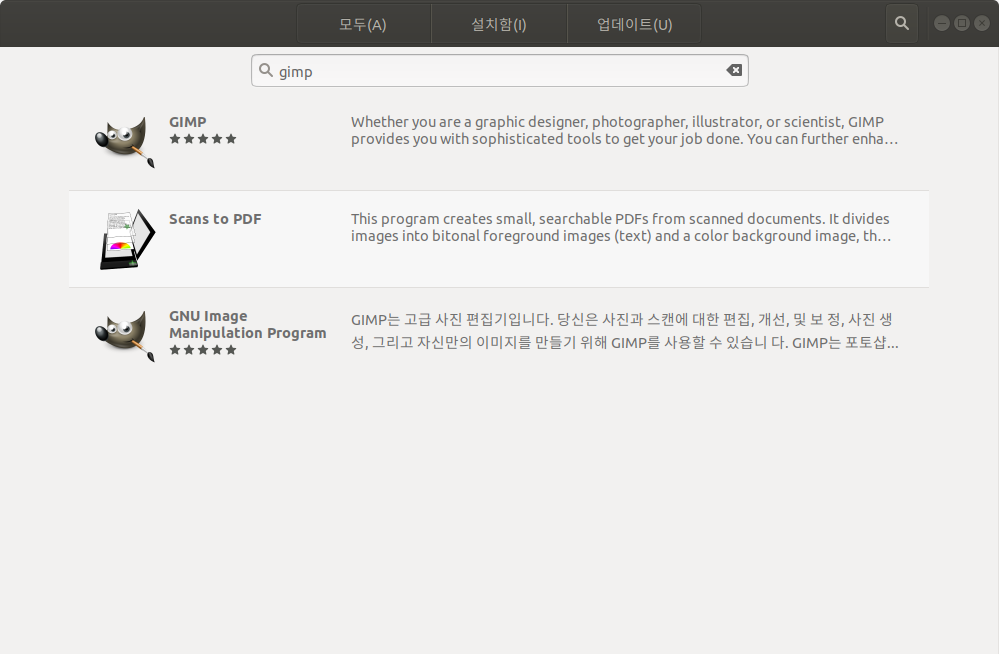
Task: Open the Scans to PDF scanner icon
Action: click(127, 239)
